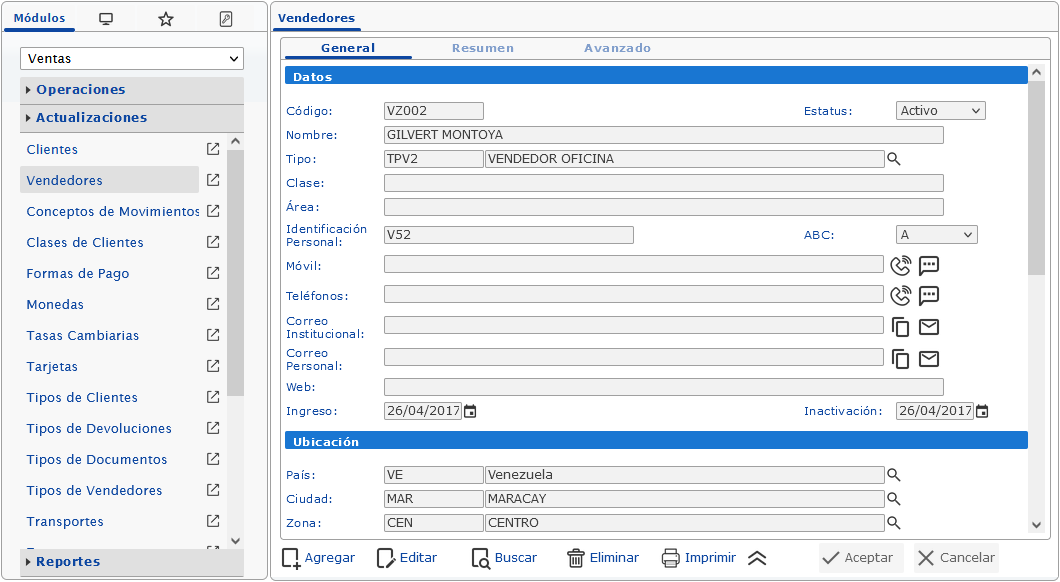
Task: Open the Estatus Activo dropdown
Action: point(940,111)
